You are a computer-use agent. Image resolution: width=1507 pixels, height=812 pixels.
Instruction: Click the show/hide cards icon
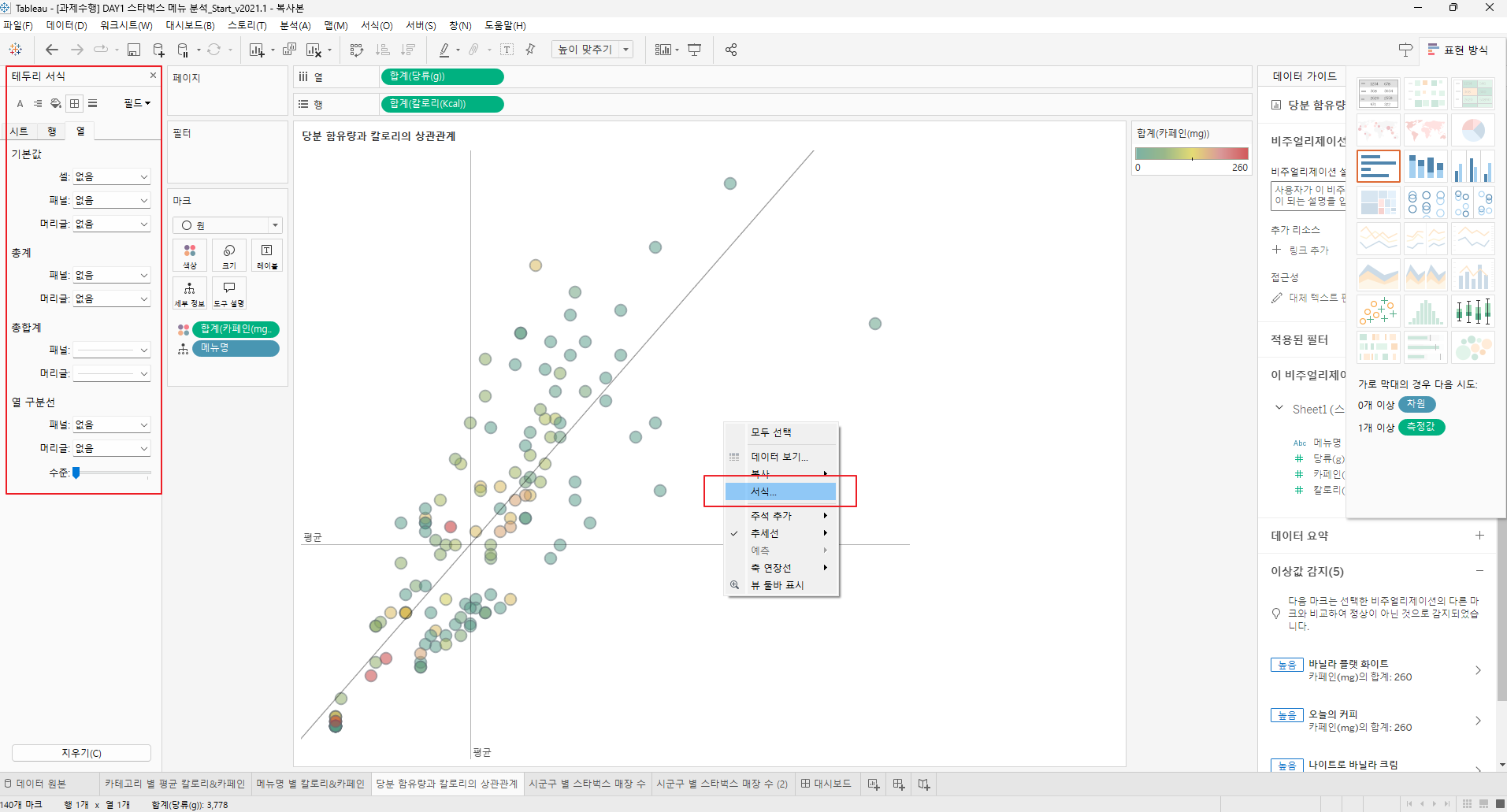tap(663, 50)
